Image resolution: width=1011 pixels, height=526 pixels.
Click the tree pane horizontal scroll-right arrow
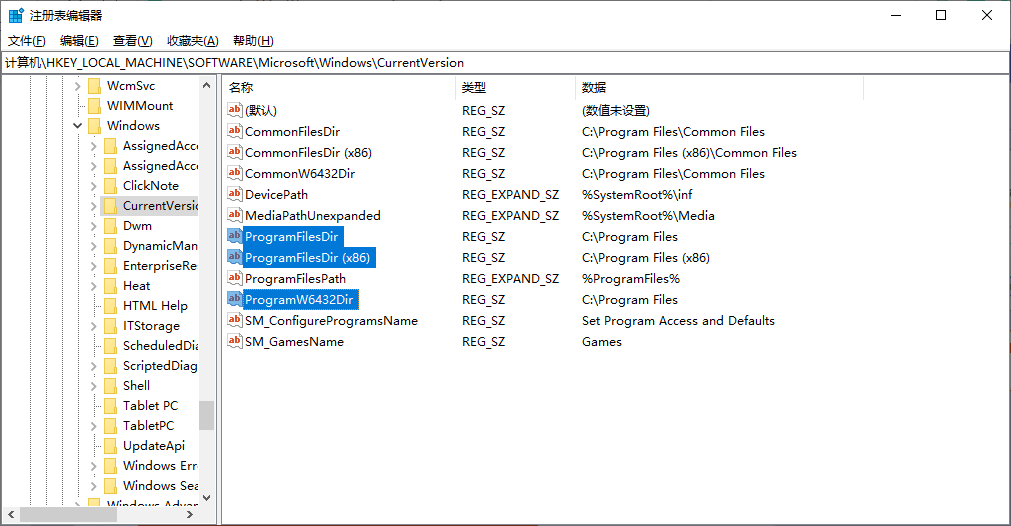pyautogui.click(x=190, y=514)
